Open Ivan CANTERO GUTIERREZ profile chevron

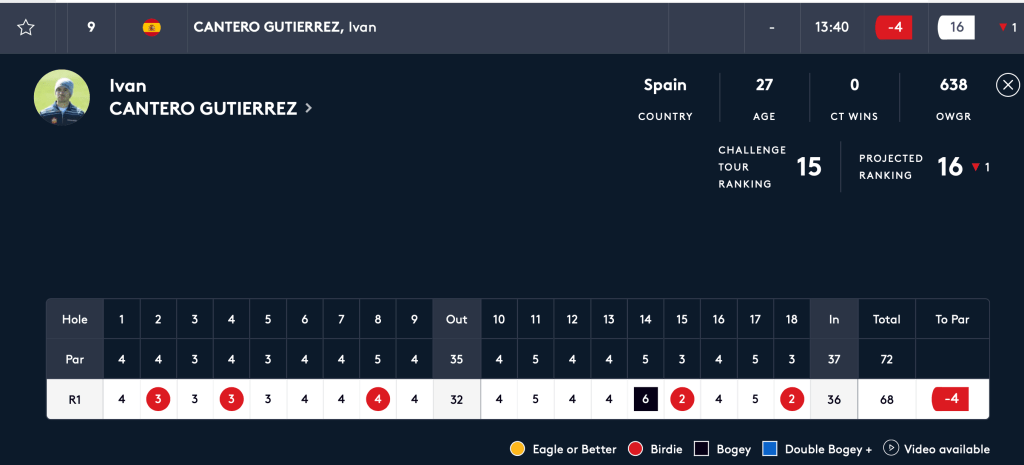[308, 108]
